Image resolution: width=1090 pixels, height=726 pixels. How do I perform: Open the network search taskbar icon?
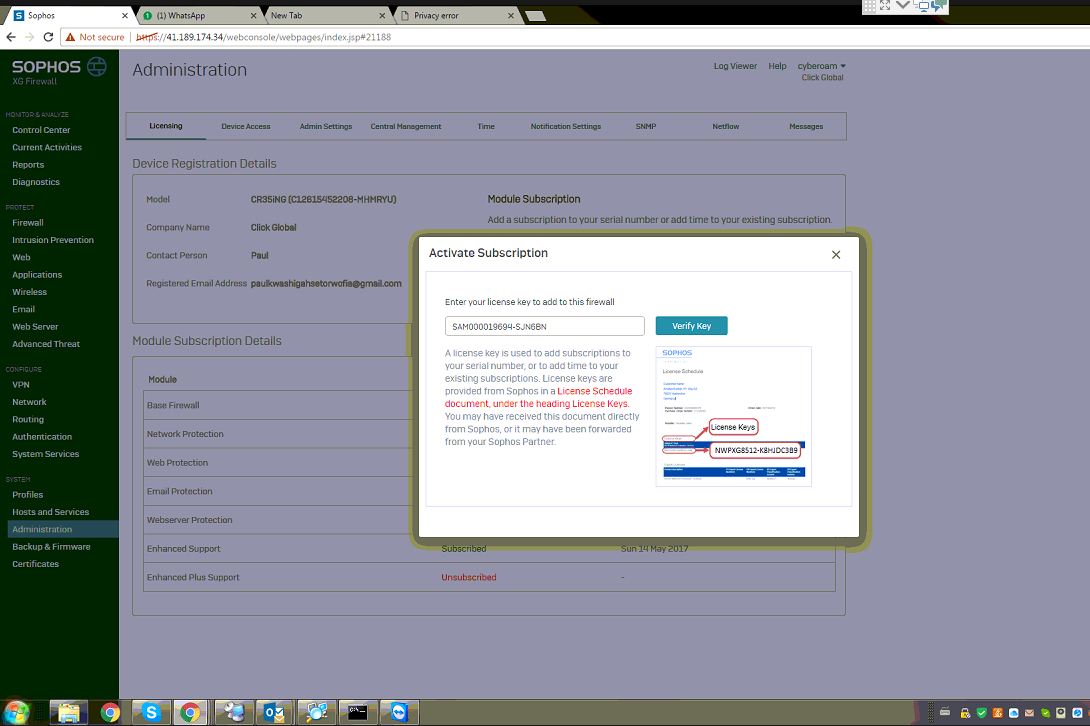coord(316,712)
